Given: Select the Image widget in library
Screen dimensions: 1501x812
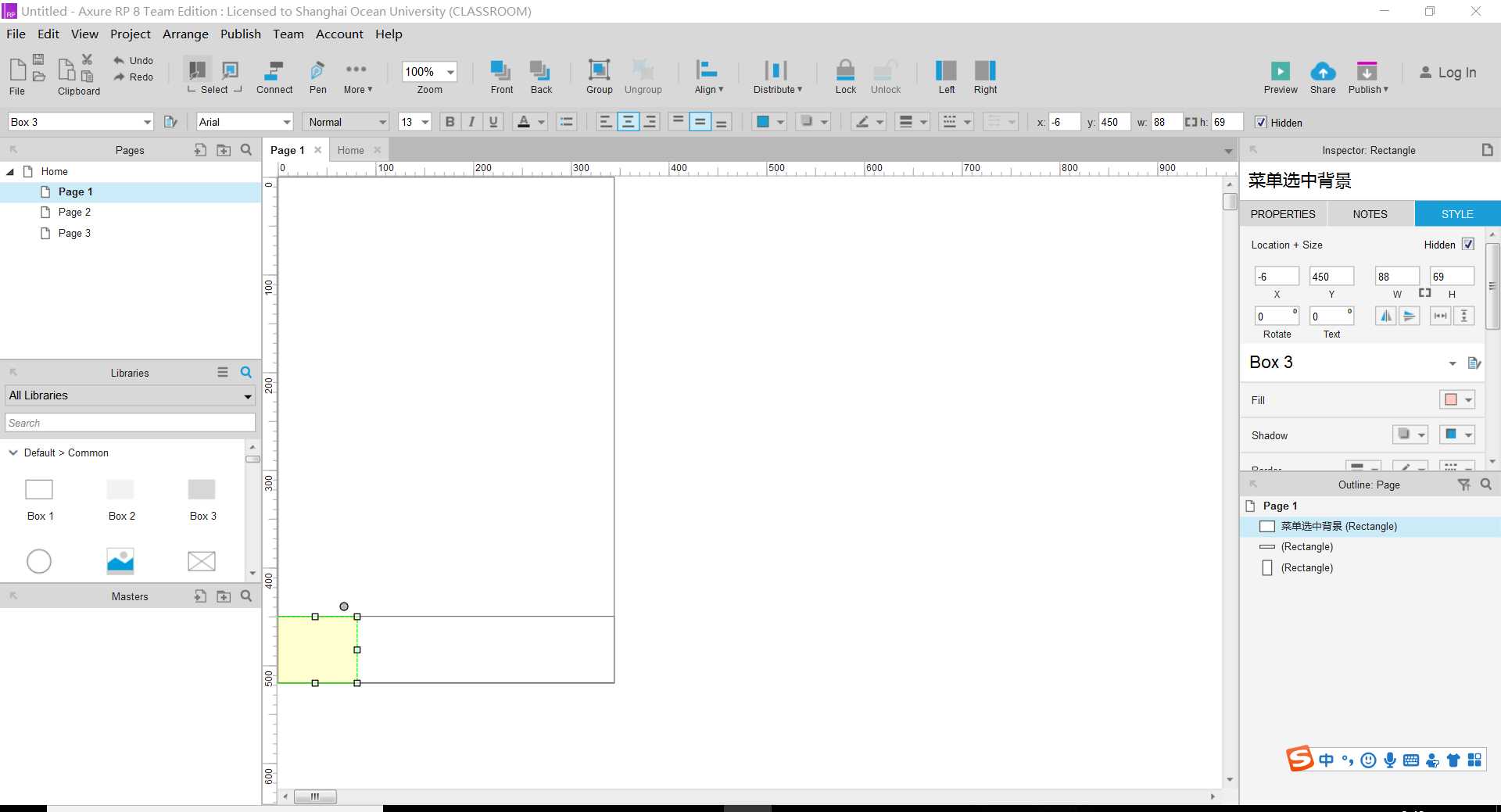Looking at the screenshot, I should (x=120, y=561).
